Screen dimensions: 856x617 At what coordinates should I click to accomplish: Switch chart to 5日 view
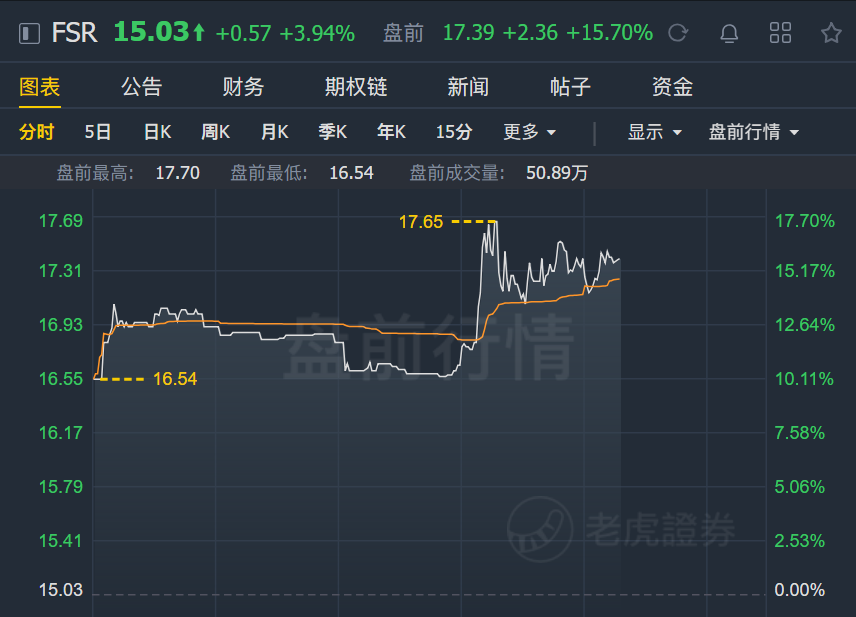98,132
